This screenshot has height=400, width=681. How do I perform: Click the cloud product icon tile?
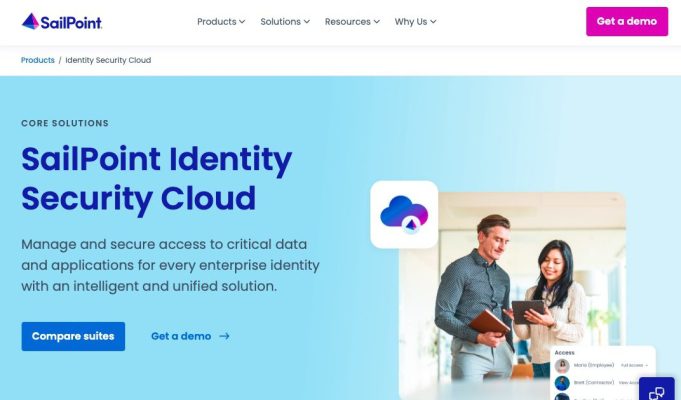coord(404,215)
